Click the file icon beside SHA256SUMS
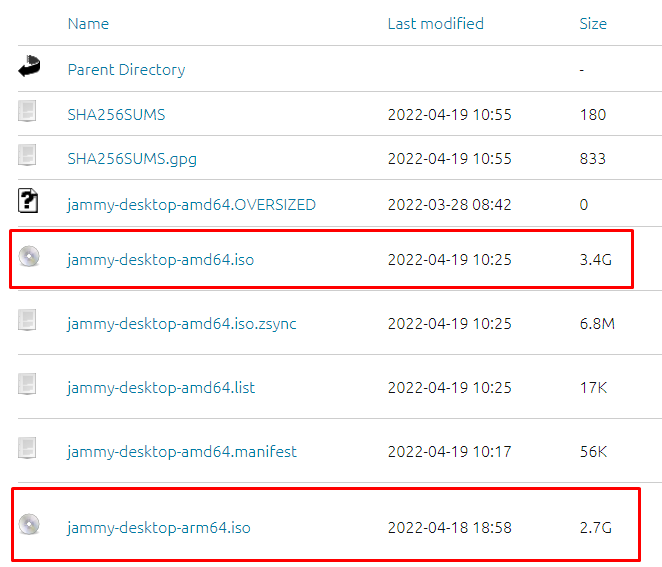662x567 pixels. (x=27, y=111)
